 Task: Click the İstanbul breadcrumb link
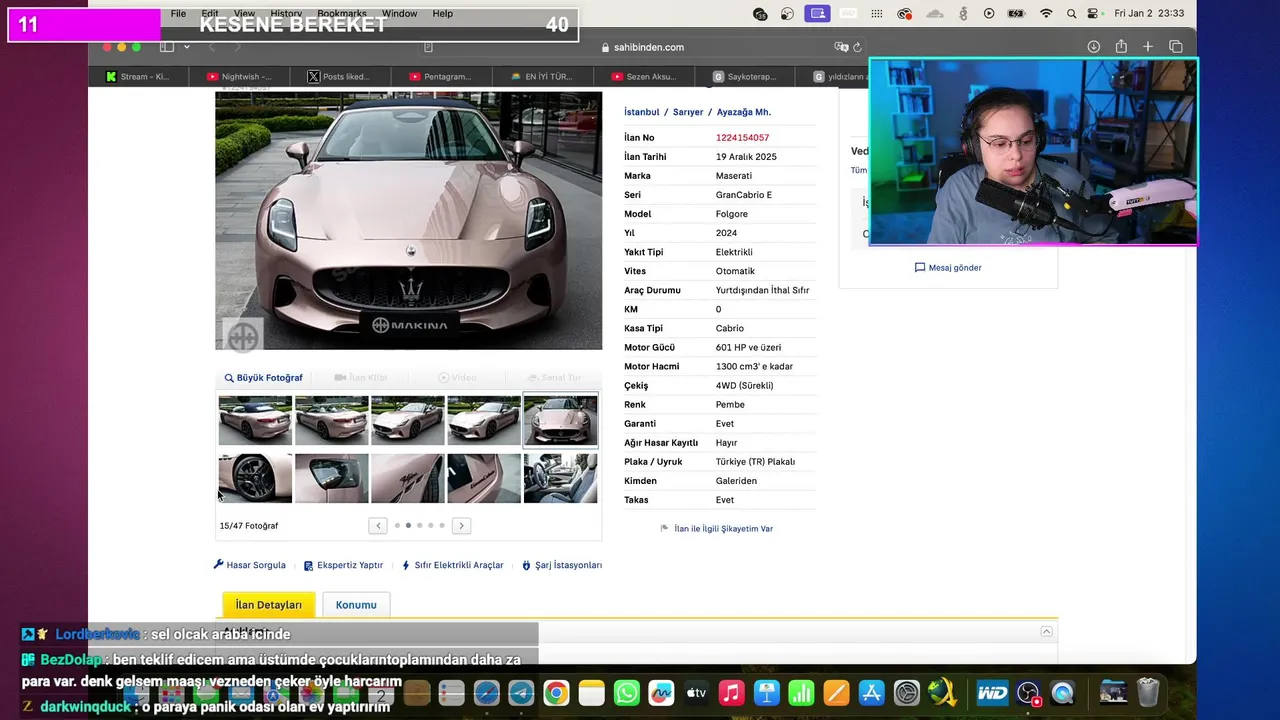click(x=642, y=112)
